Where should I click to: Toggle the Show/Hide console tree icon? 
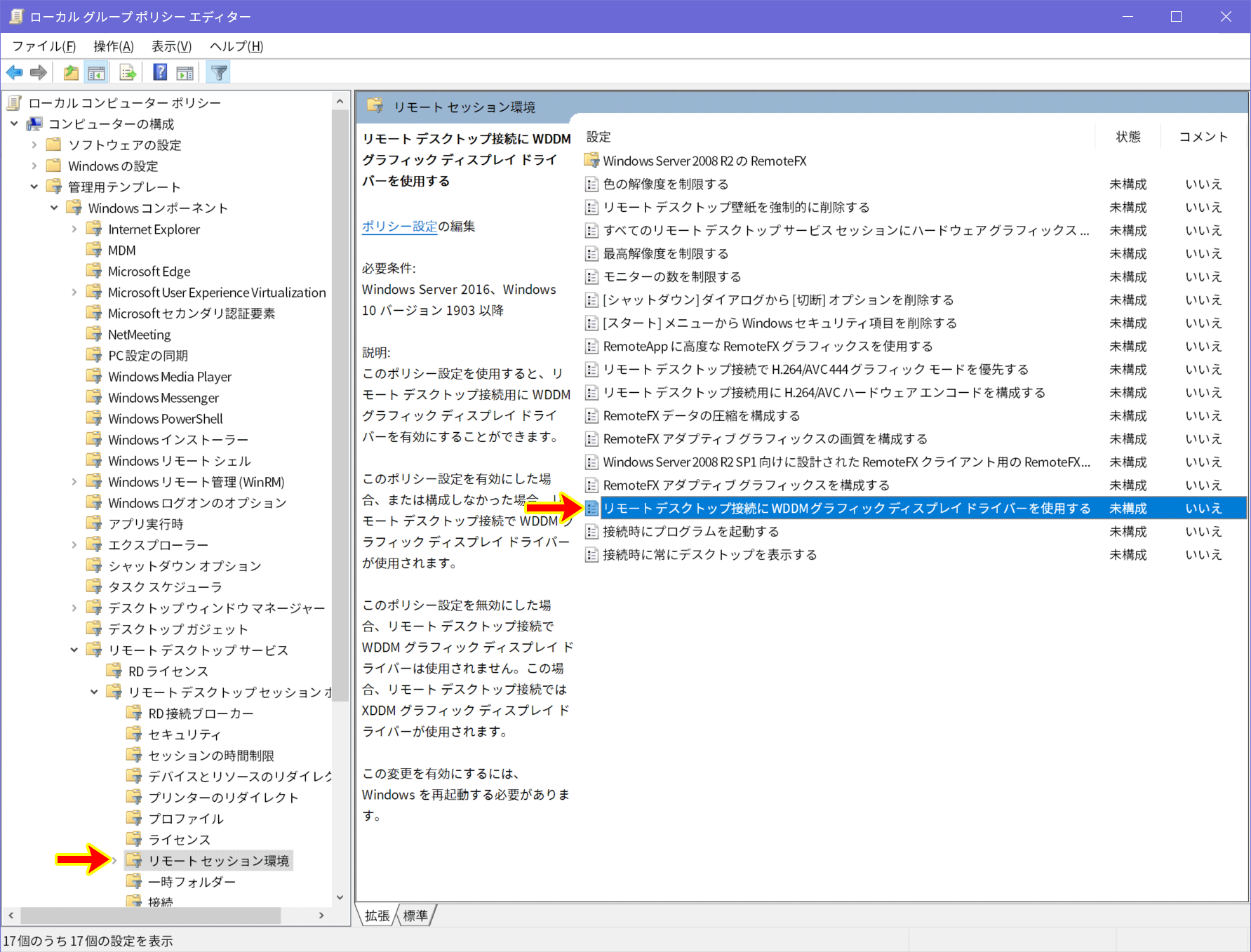point(96,72)
